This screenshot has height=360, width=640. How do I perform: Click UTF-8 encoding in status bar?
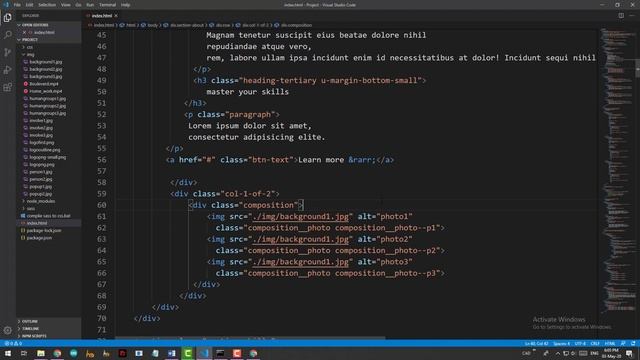(580, 343)
